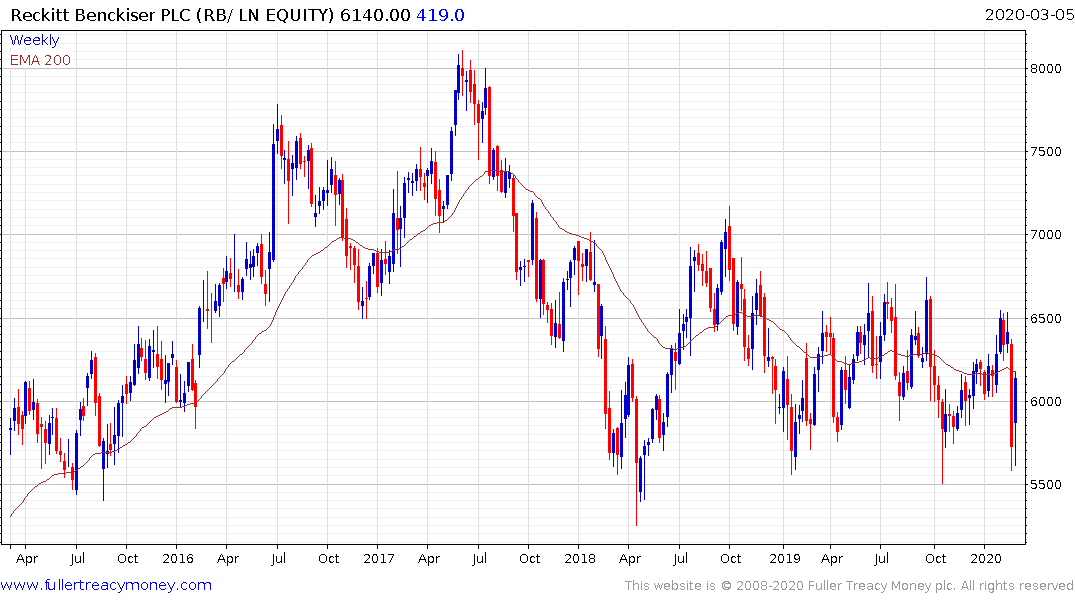
Task: Select the 419.0 change value
Action: [440, 15]
